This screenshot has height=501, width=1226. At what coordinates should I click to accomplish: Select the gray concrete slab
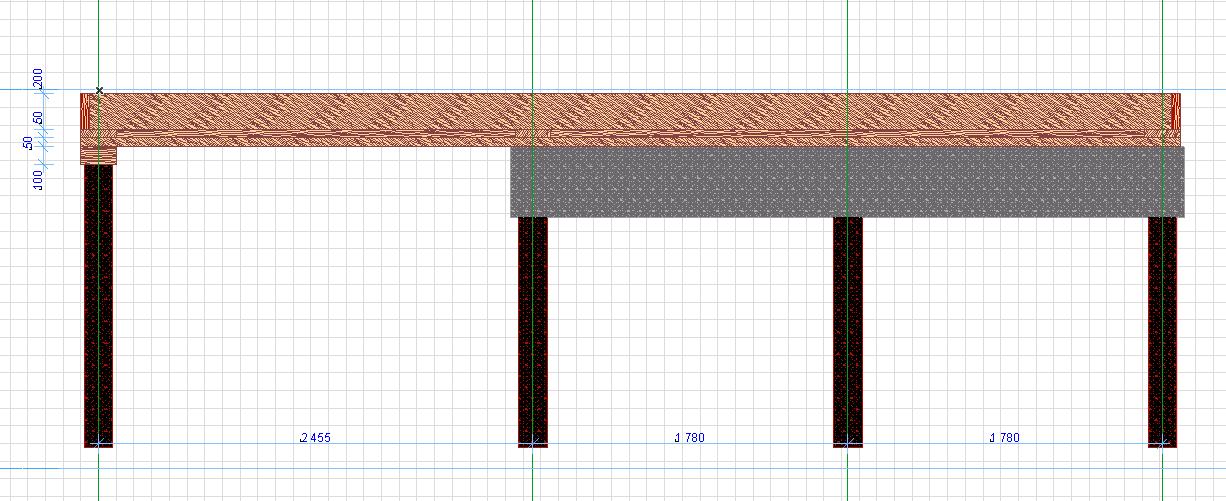tap(848, 182)
